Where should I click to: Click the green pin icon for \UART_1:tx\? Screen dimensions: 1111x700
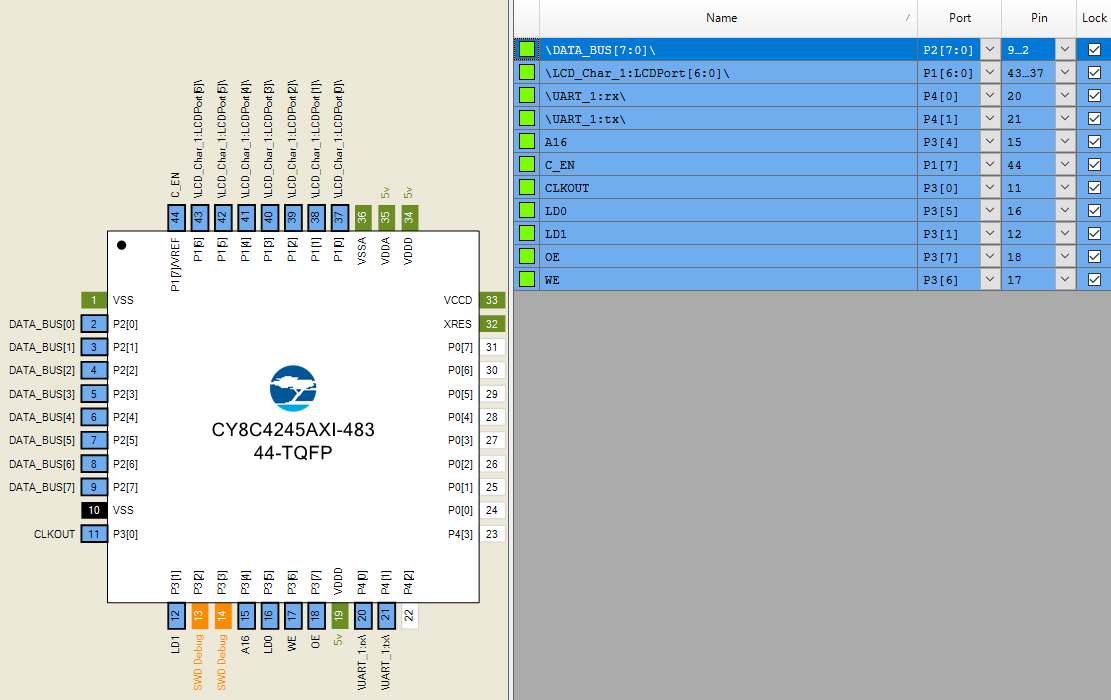point(526,118)
